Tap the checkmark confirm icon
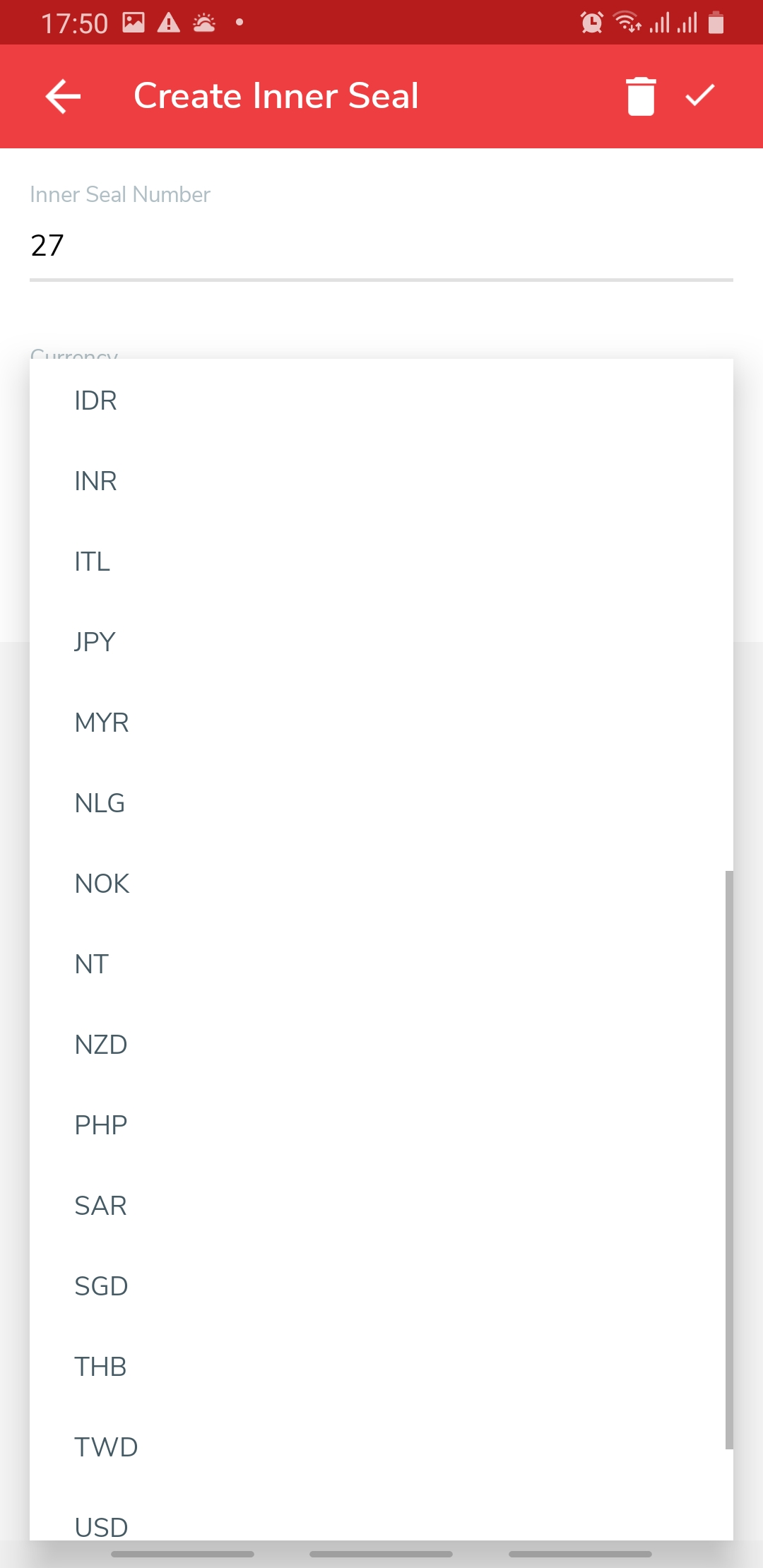763x1568 pixels. [x=700, y=96]
